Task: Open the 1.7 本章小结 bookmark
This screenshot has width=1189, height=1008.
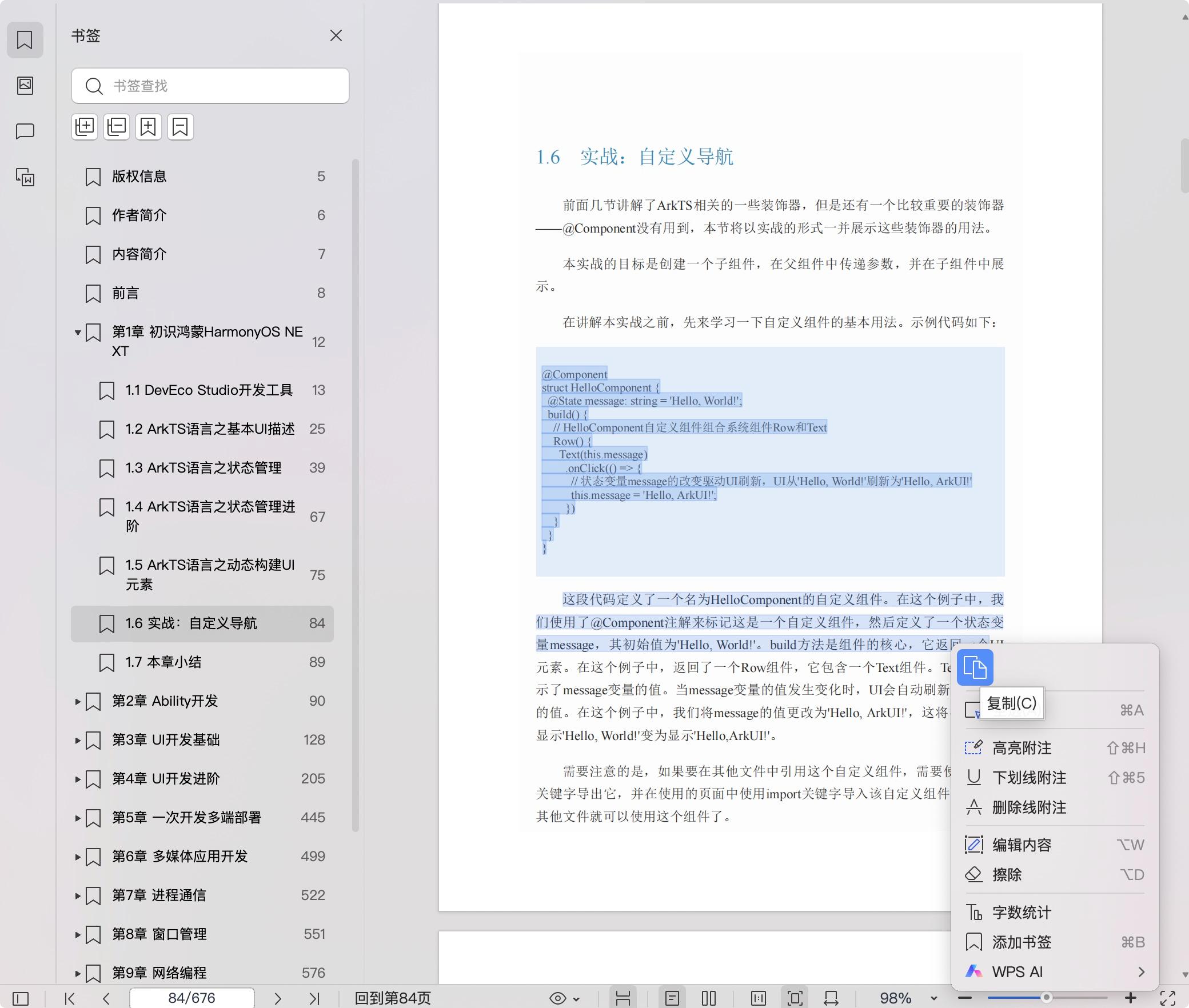Action: [x=163, y=662]
